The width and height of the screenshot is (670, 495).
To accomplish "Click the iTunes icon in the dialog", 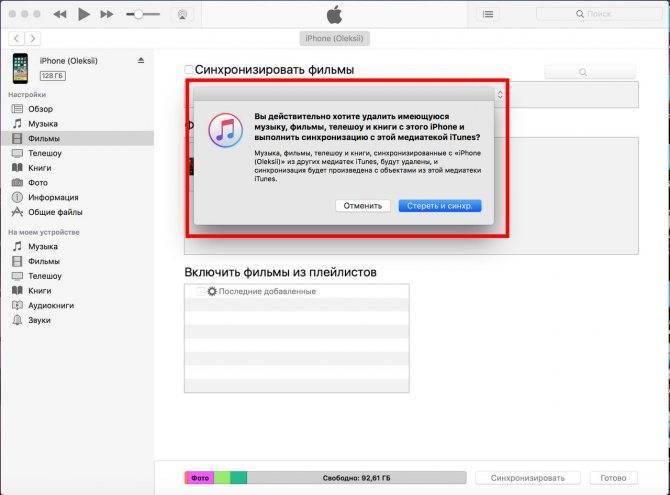I will click(226, 130).
